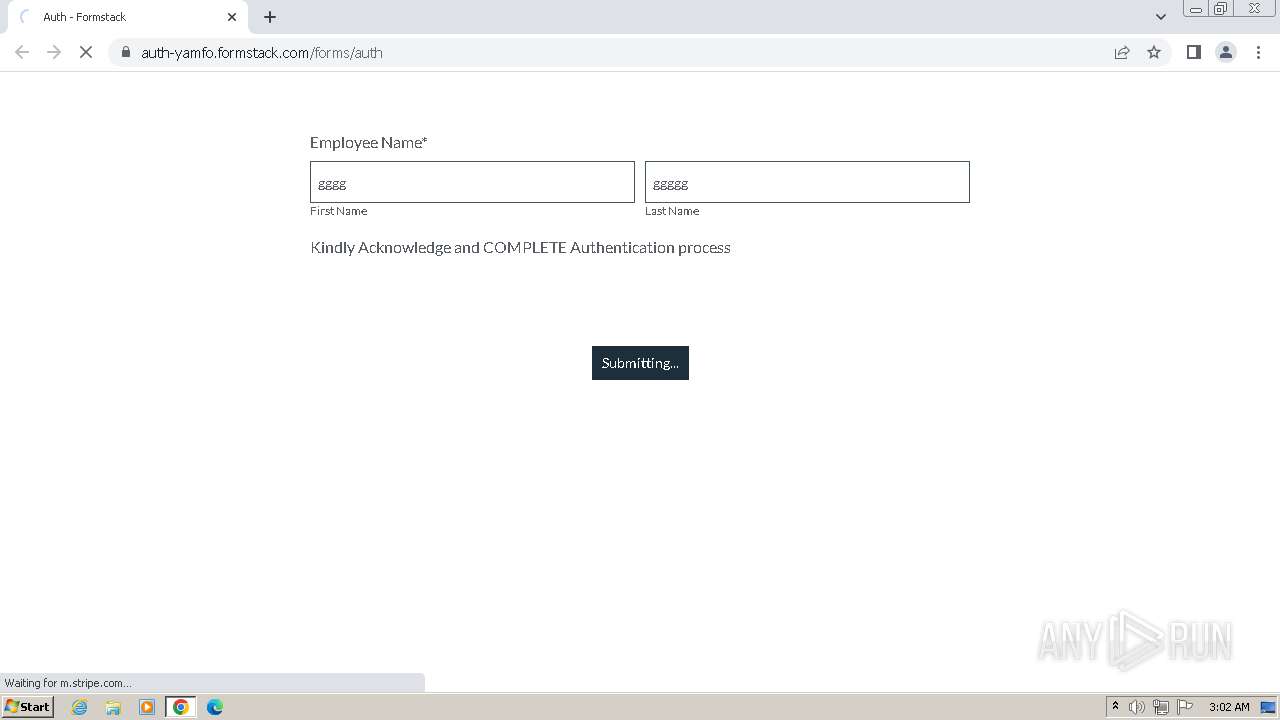Open the Chrome three-dot menu
The height and width of the screenshot is (720, 1280).
(1258, 52)
